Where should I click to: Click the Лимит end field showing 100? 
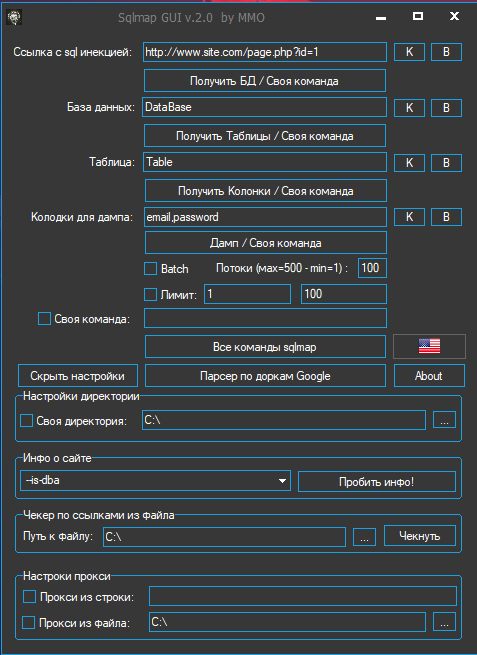[x=344, y=294]
